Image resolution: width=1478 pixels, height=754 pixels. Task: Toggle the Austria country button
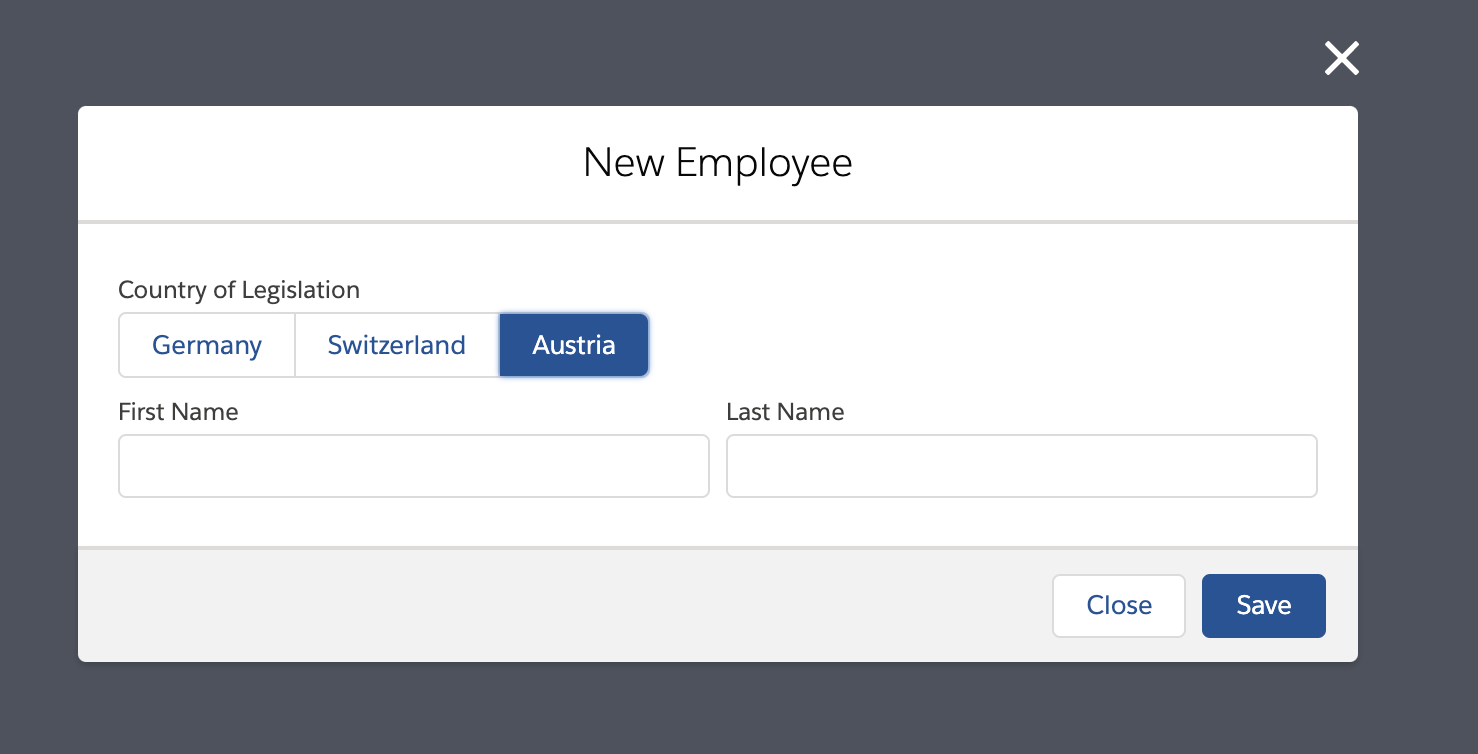point(574,345)
